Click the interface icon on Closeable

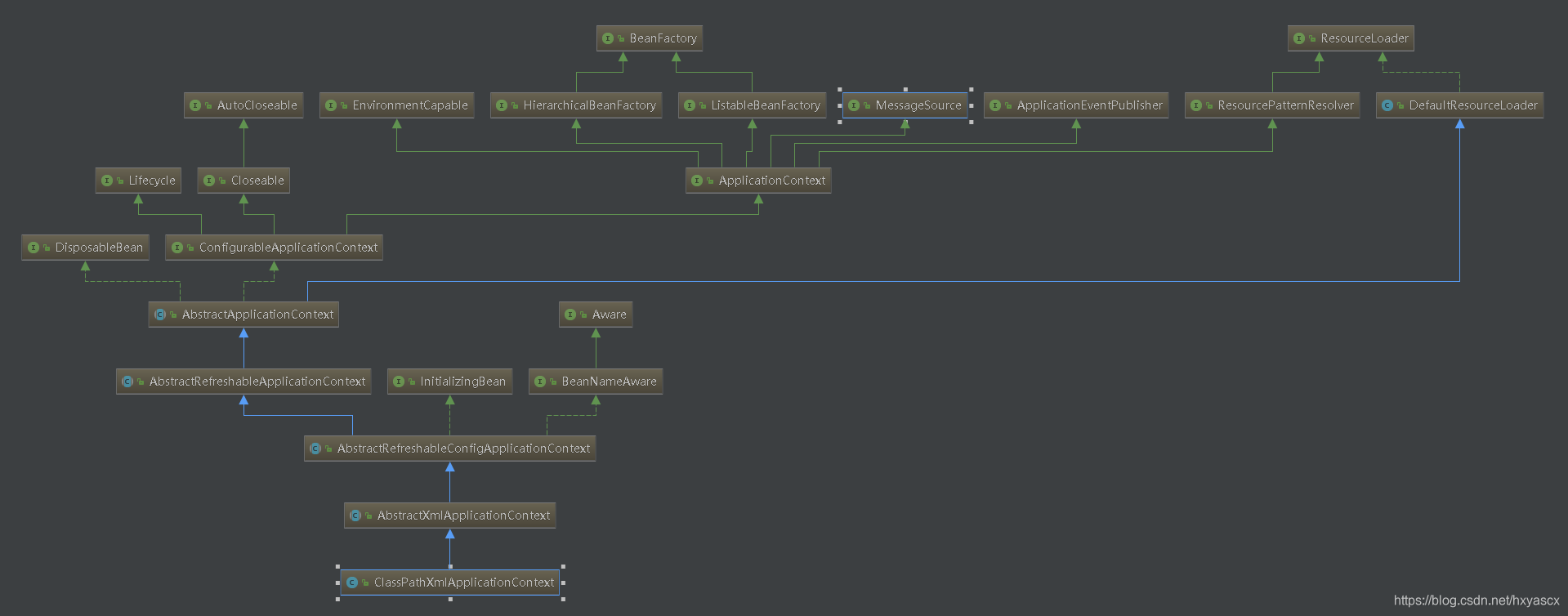point(209,181)
